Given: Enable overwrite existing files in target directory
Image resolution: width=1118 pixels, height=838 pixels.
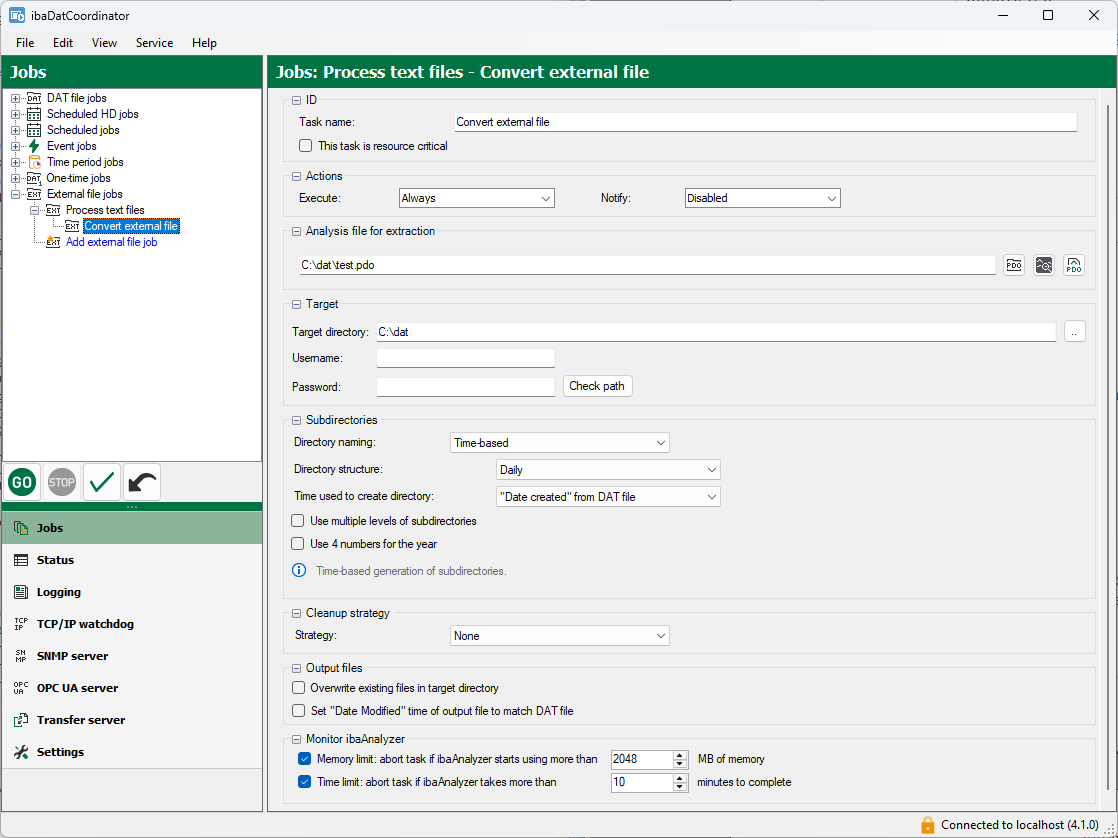Looking at the screenshot, I should coord(298,688).
